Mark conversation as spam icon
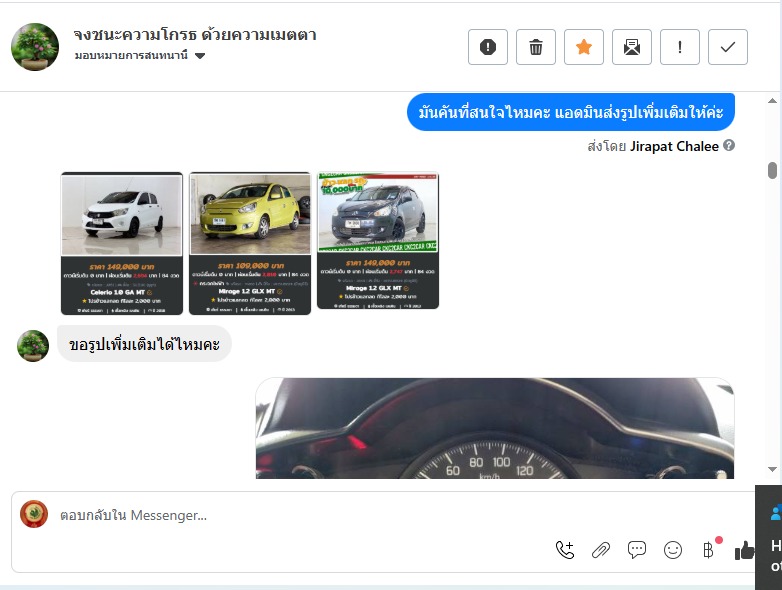The image size is (782, 590). pyautogui.click(x=488, y=47)
